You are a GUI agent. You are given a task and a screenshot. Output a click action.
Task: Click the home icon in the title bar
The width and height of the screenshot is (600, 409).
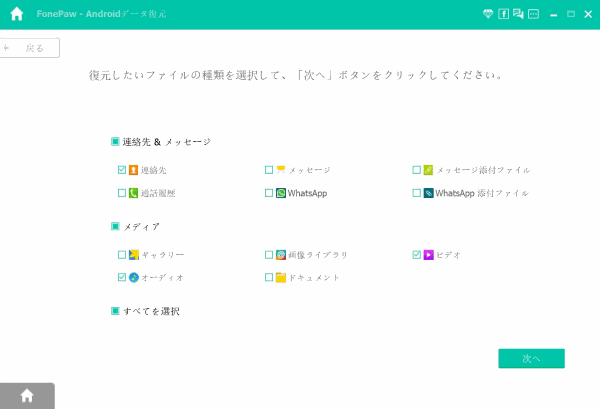pyautogui.click(x=16, y=14)
